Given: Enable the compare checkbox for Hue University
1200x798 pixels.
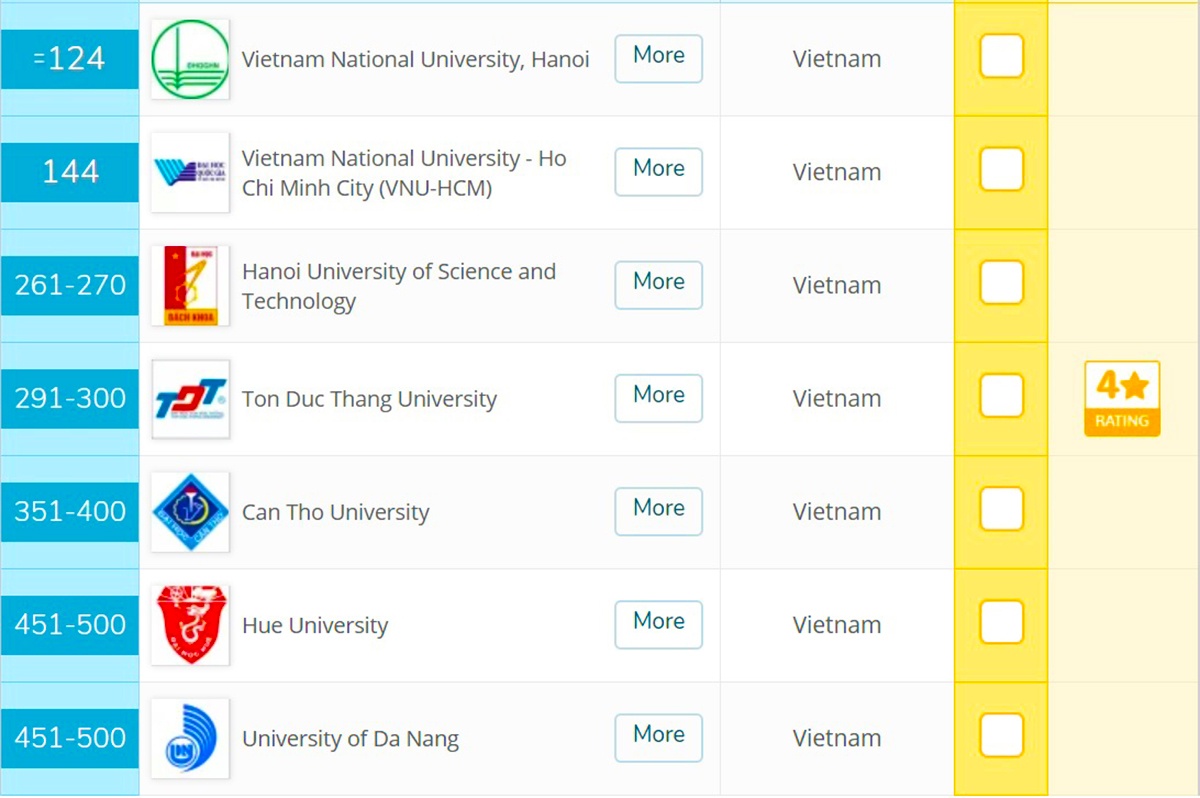Looking at the screenshot, I should tap(1000, 621).
